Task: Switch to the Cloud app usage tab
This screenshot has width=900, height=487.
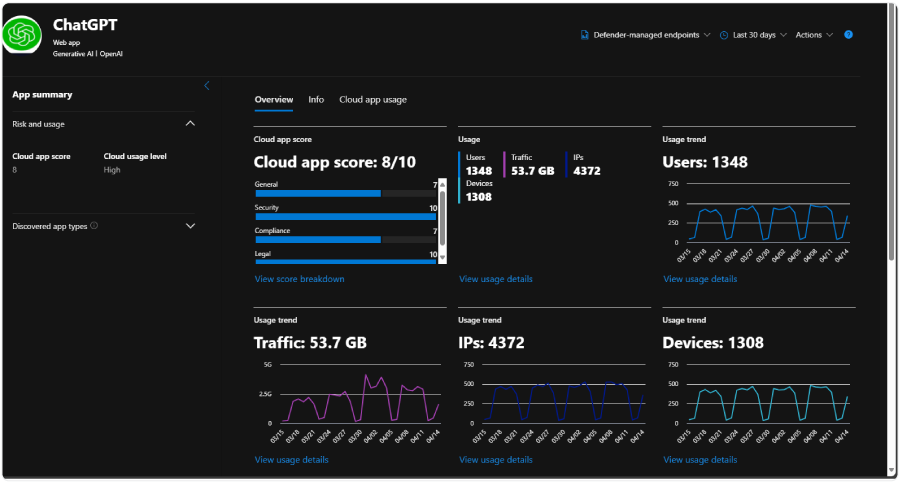Action: click(x=373, y=99)
